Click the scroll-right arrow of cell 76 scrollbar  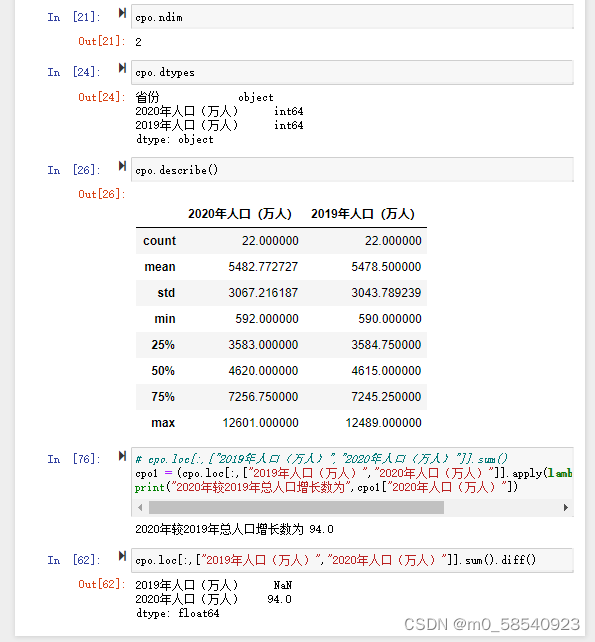coord(566,508)
